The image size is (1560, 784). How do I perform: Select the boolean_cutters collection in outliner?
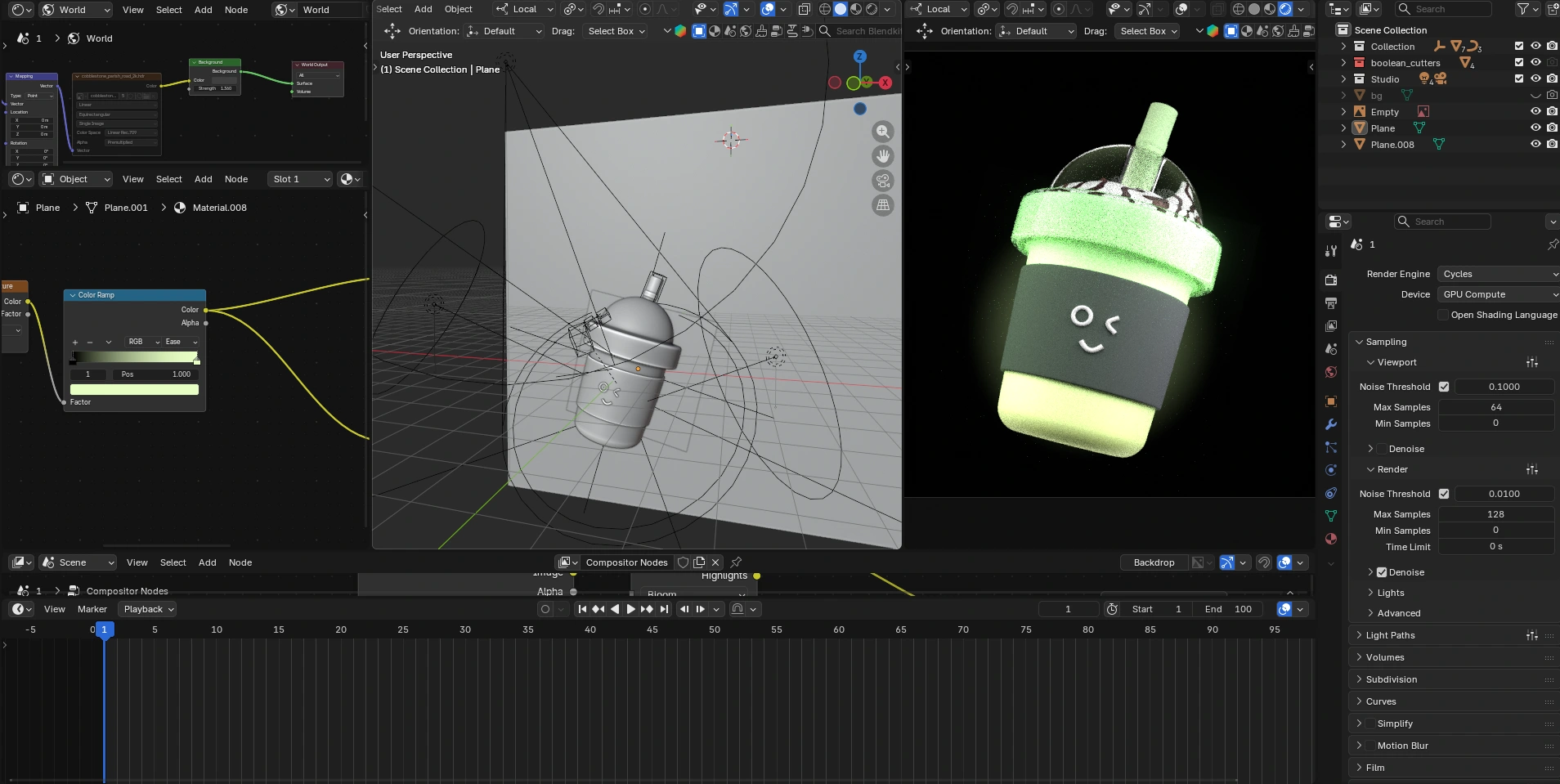click(1405, 63)
